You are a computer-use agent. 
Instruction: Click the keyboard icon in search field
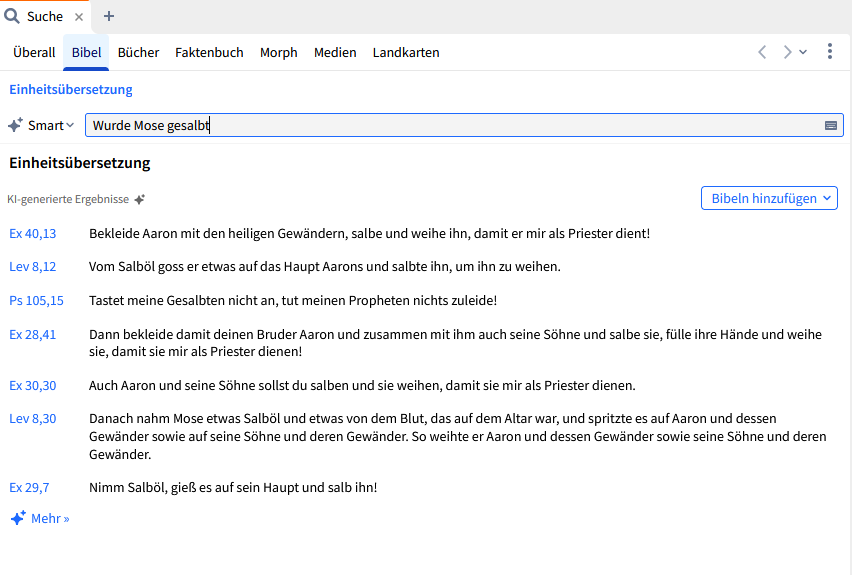tap(831, 126)
